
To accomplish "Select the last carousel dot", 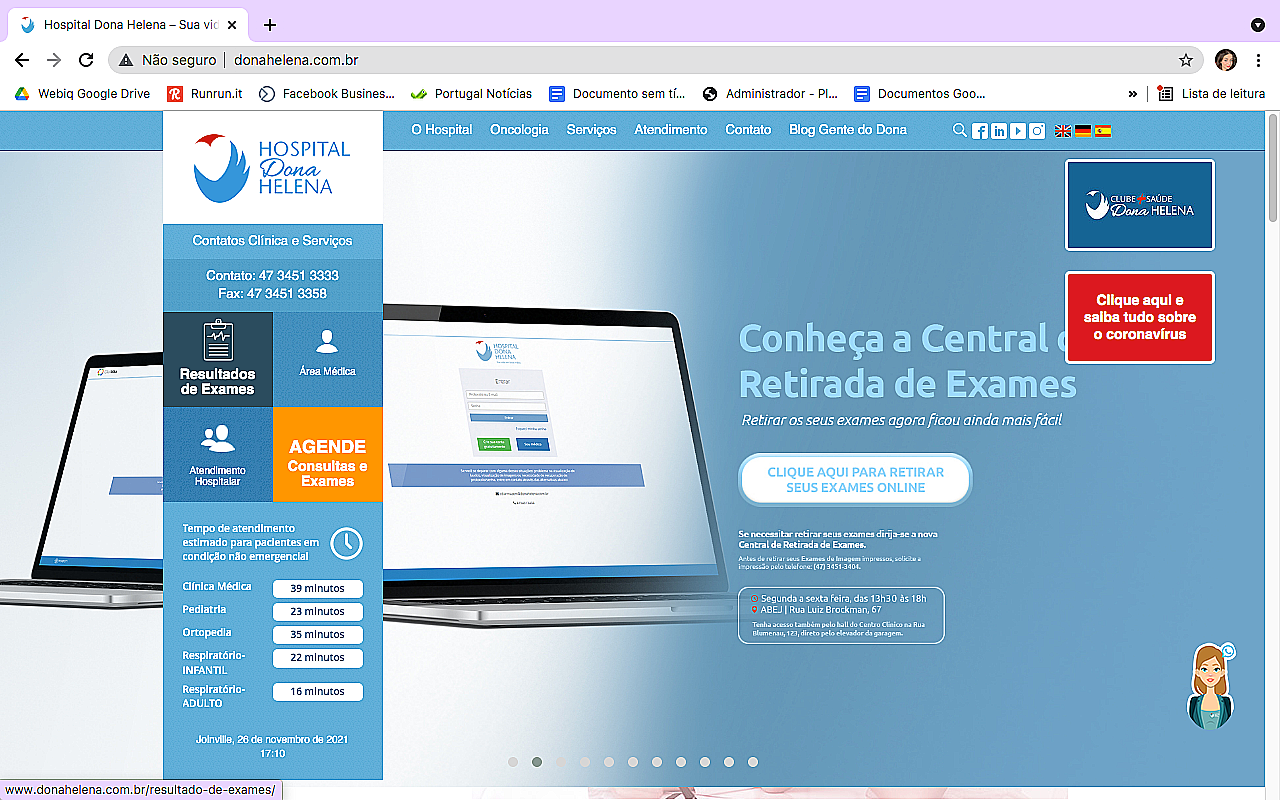I will tap(753, 762).
